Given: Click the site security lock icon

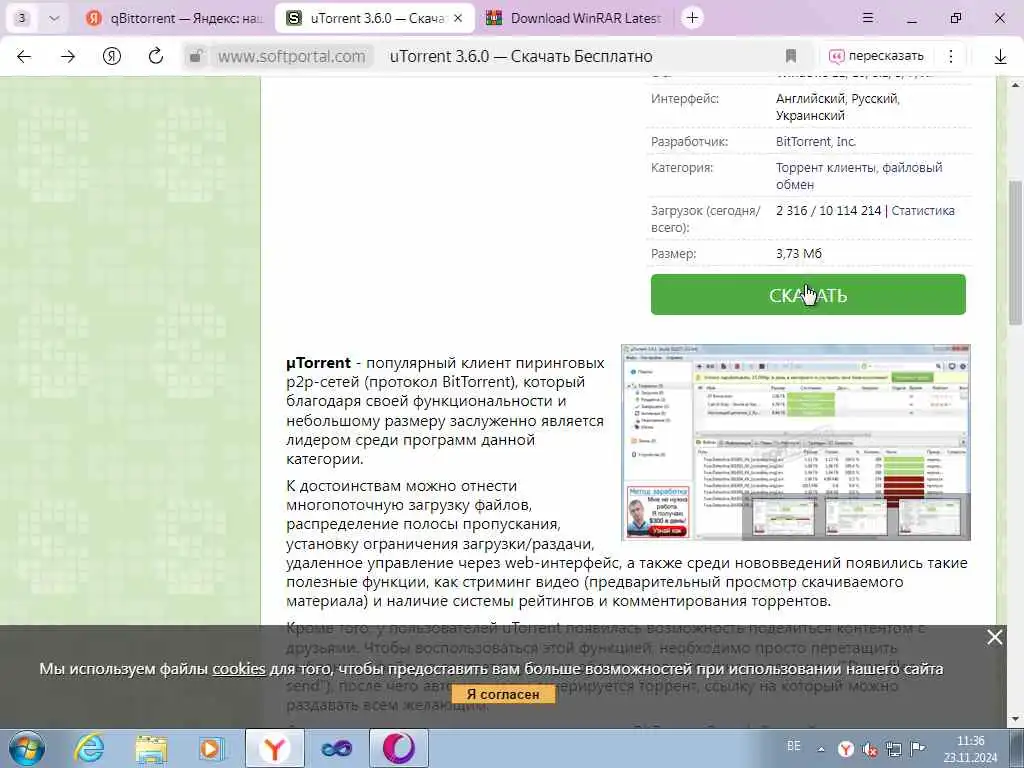Looking at the screenshot, I should (195, 57).
